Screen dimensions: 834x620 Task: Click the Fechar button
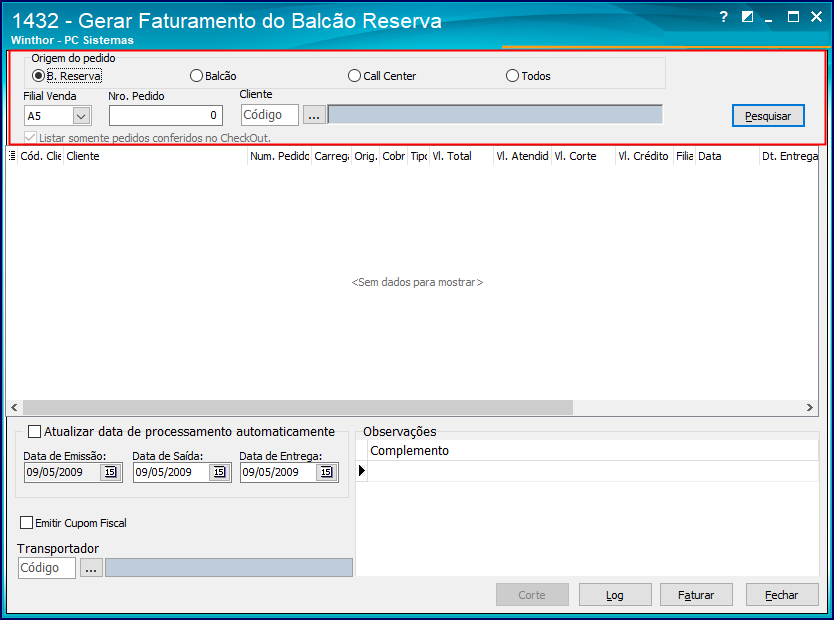click(x=782, y=595)
